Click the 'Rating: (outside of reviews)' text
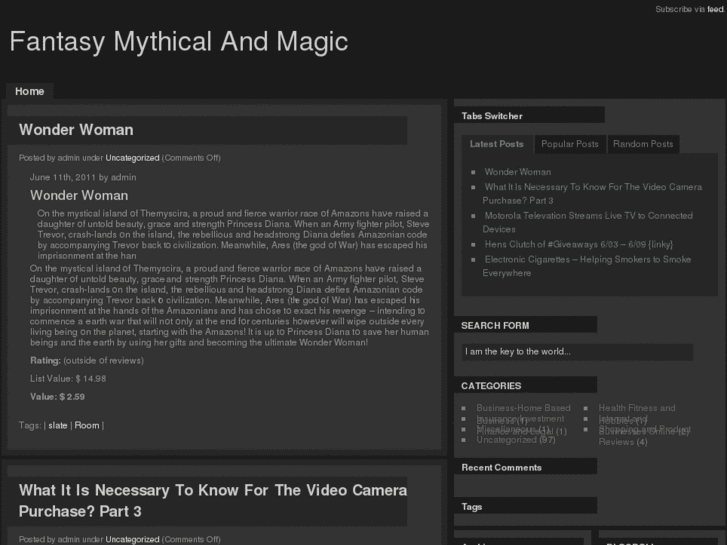Viewport: 727px width, 545px height. 87,360
